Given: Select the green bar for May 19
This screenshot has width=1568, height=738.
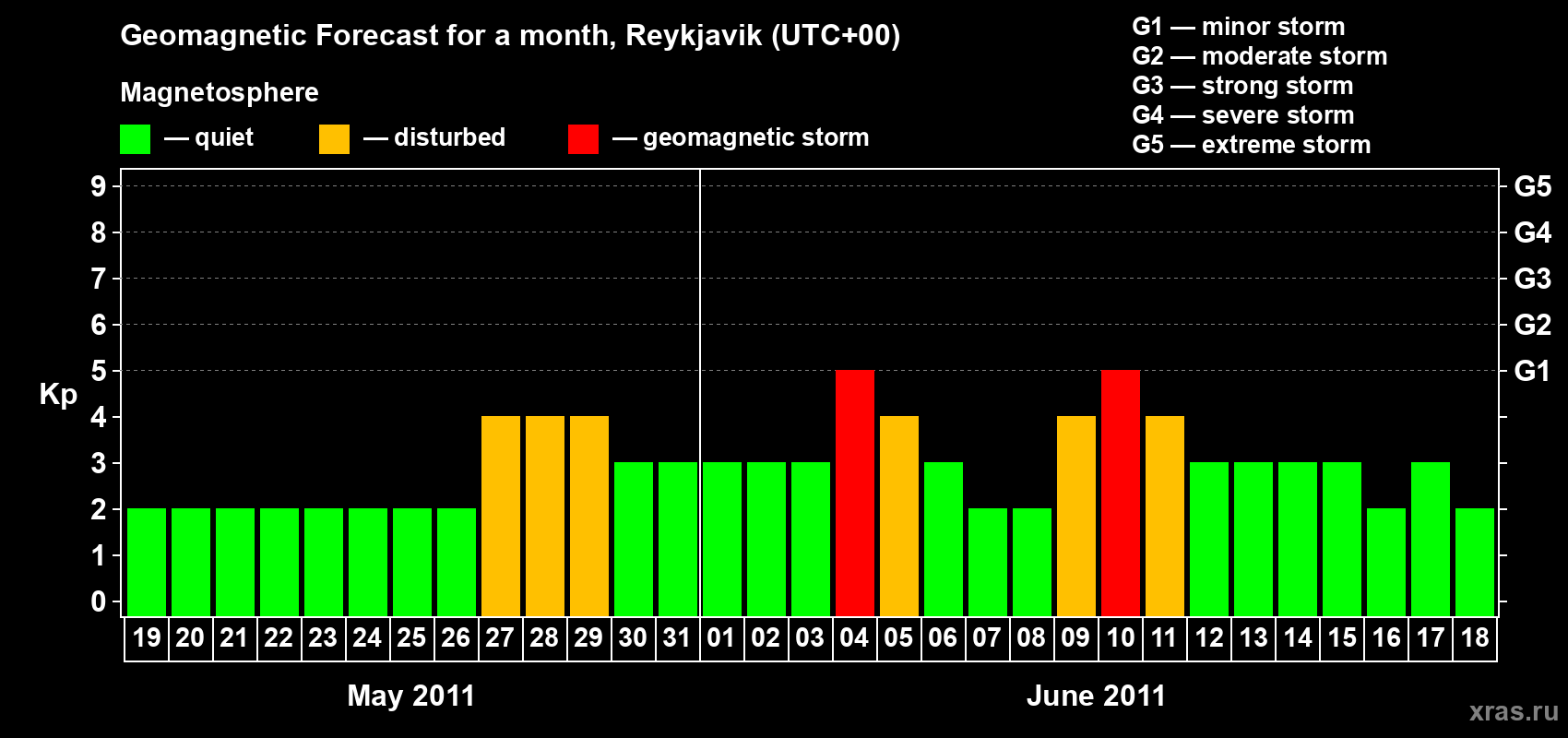Looking at the screenshot, I should pyautogui.click(x=147, y=562).
